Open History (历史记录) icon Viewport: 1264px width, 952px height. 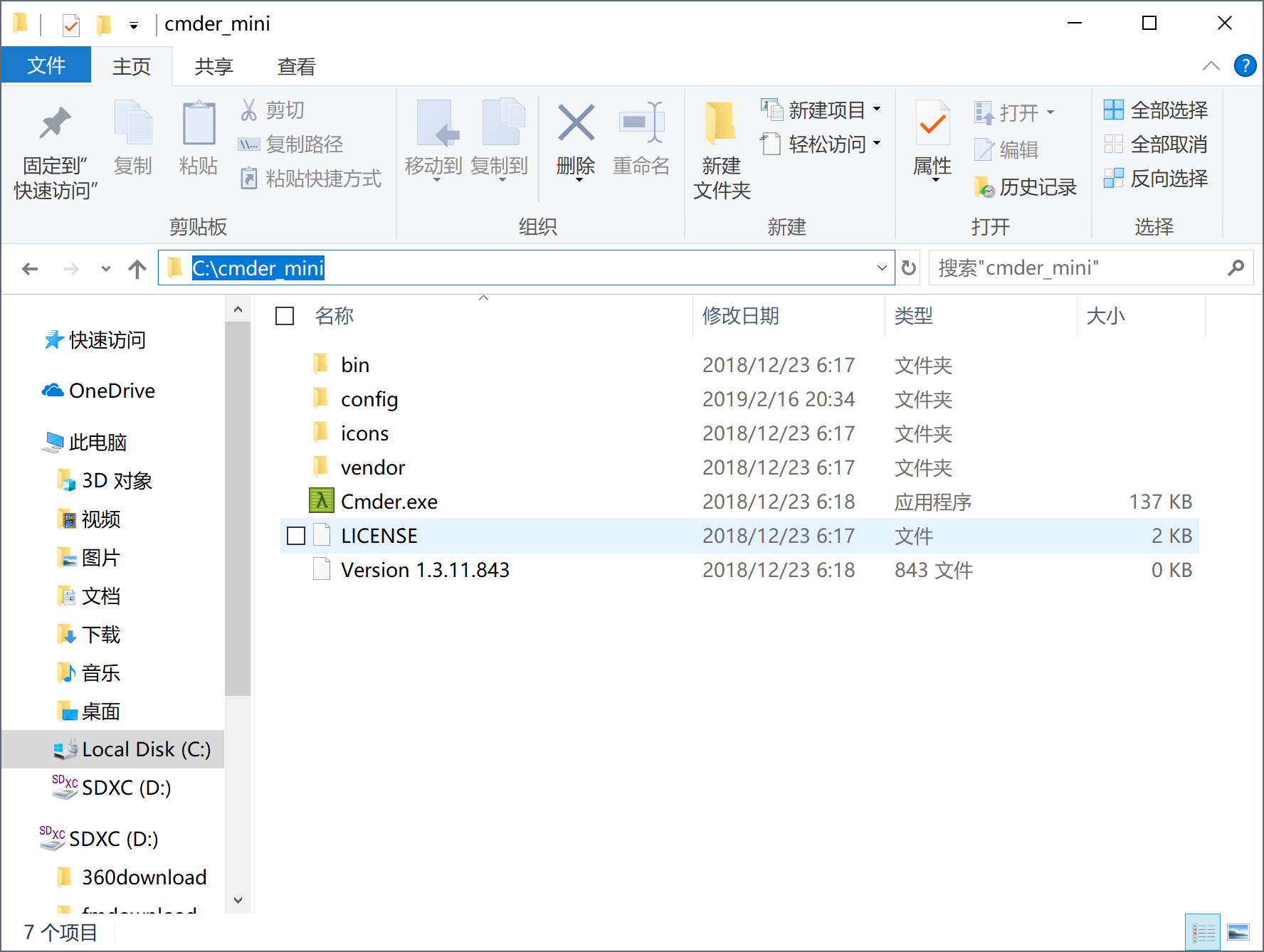tap(984, 186)
